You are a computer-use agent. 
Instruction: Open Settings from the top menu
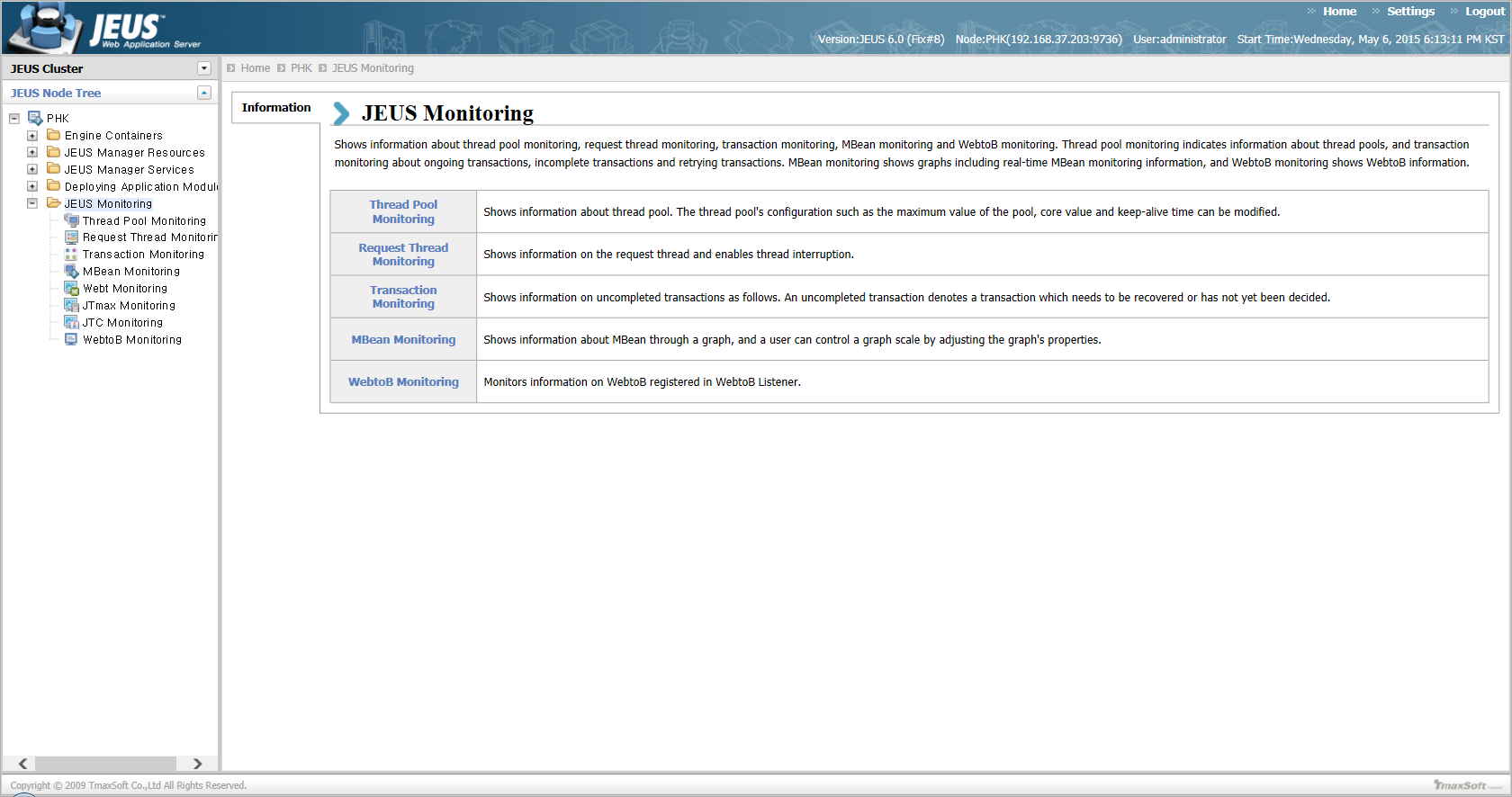[x=1410, y=12]
